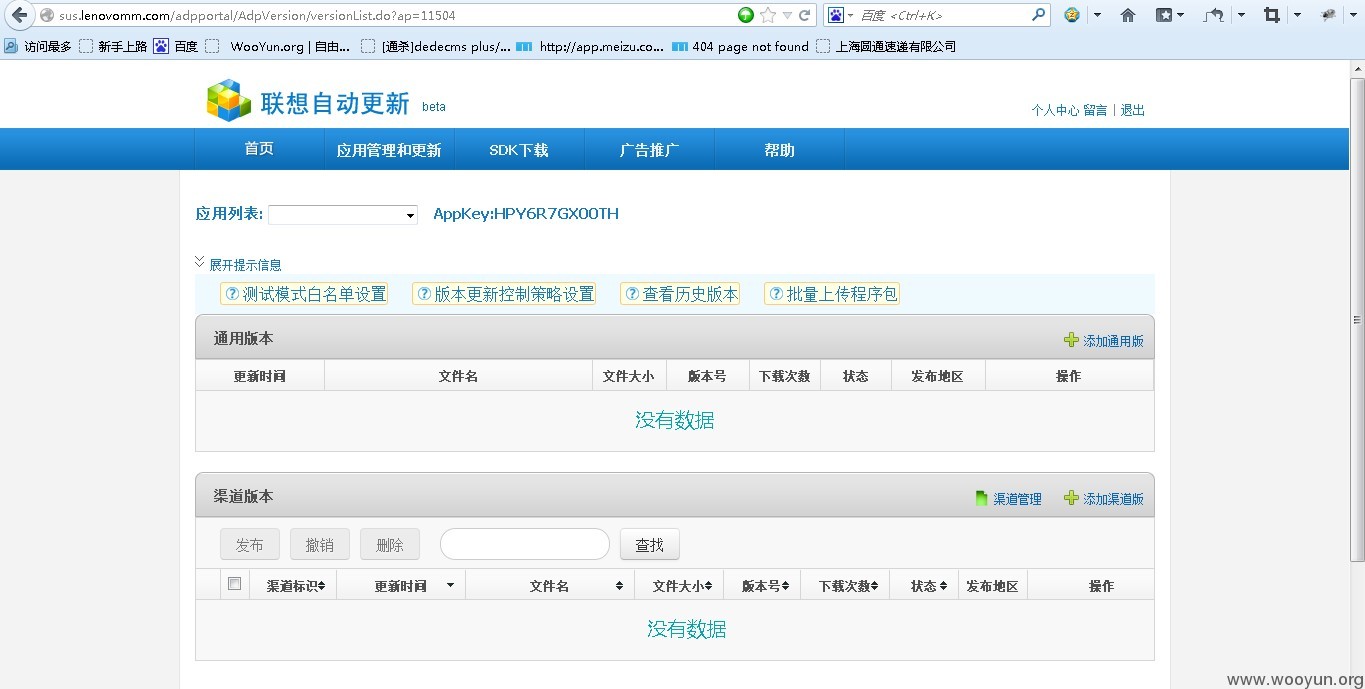Sort channel table by 更新时间 column
The image size is (1365, 689).
click(402, 586)
